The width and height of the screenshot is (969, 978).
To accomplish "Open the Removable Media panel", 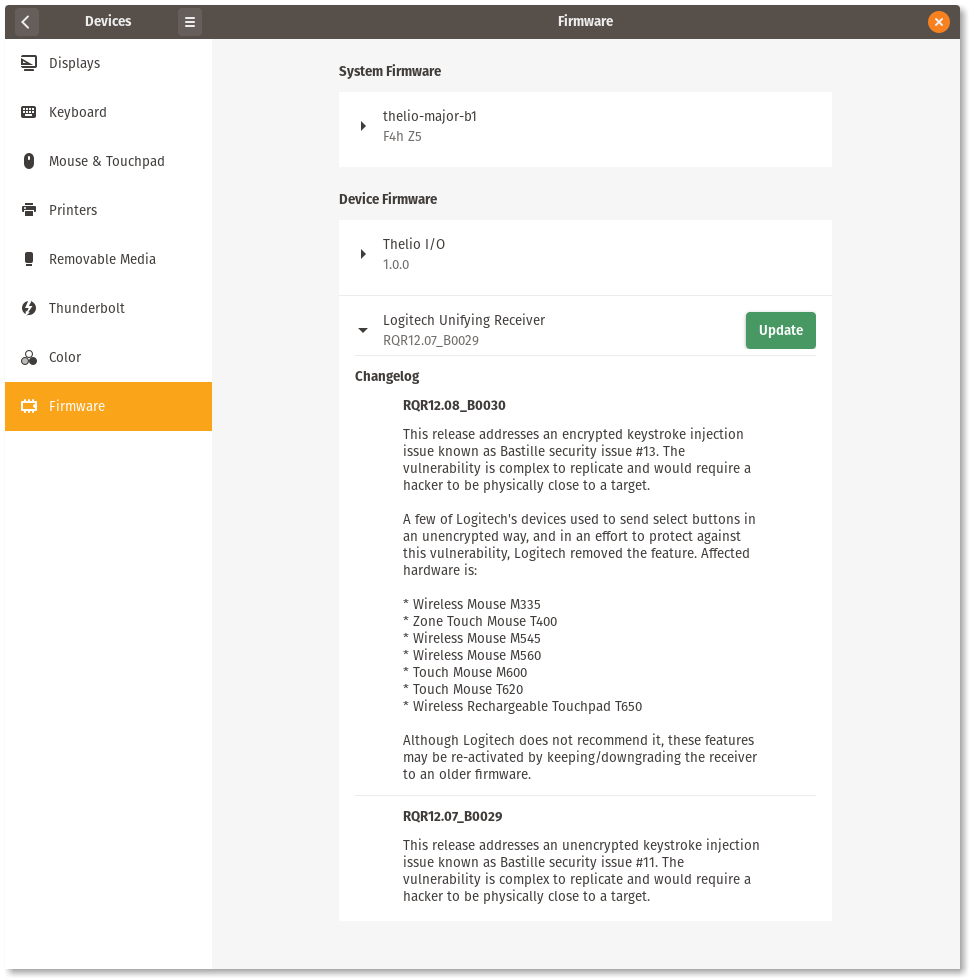I will (x=108, y=259).
